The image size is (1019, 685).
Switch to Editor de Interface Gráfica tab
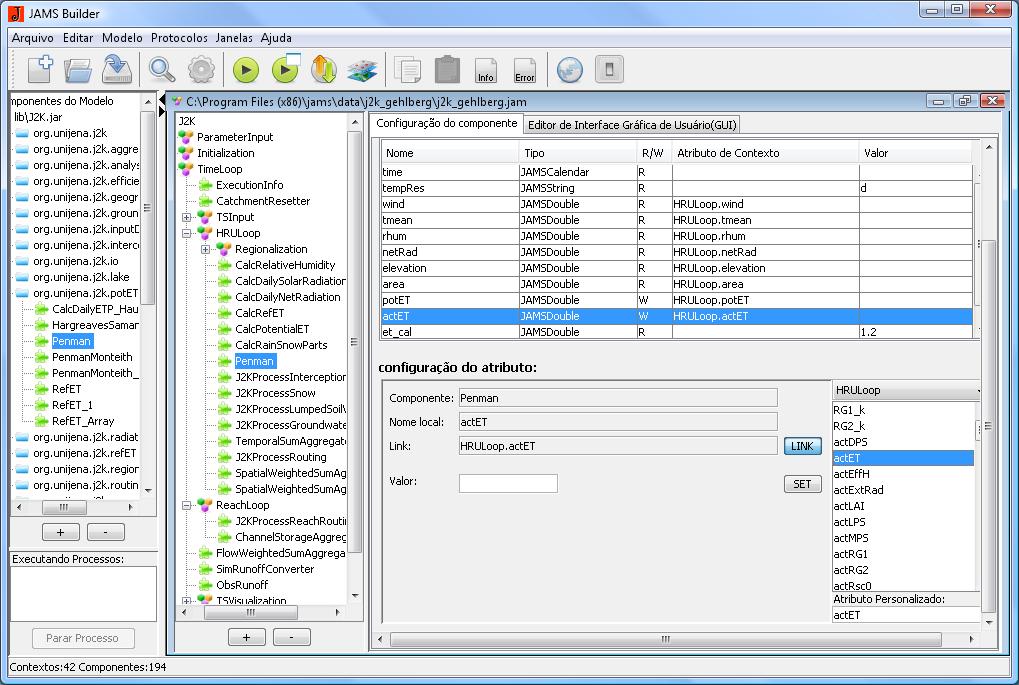pos(632,124)
